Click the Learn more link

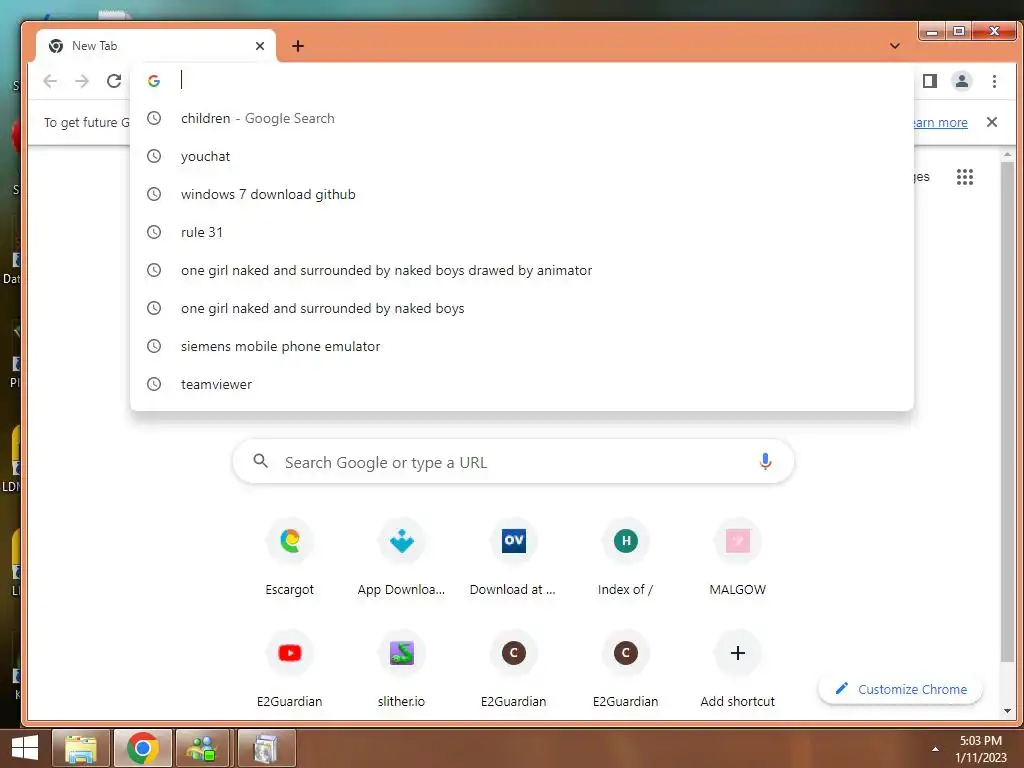point(940,122)
